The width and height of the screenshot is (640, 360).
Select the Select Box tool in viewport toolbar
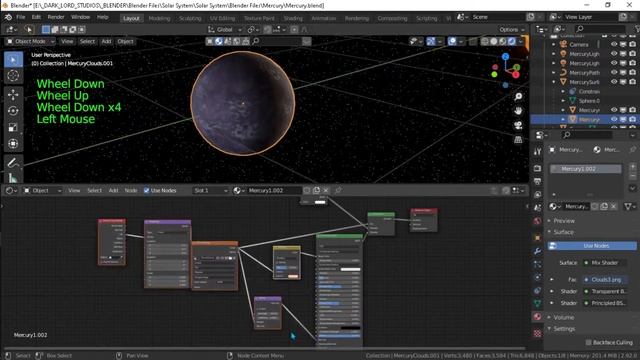click(x=13, y=60)
